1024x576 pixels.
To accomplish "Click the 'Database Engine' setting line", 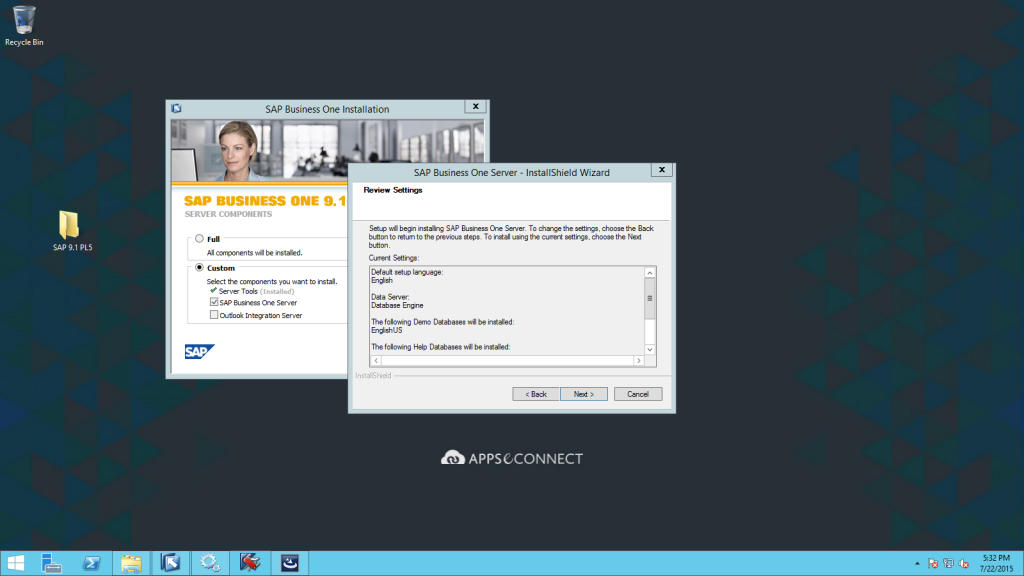I will (x=397, y=306).
